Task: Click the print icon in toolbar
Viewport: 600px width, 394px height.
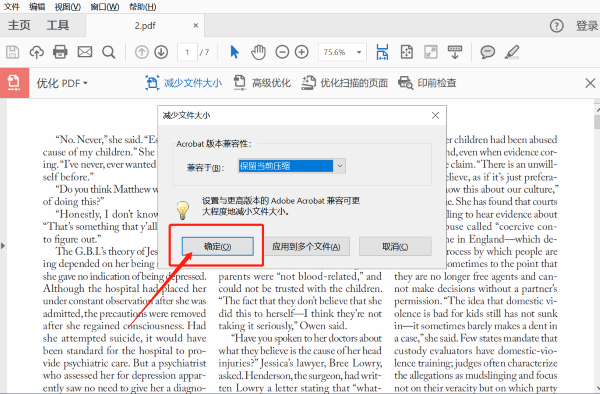Action: click(60, 52)
